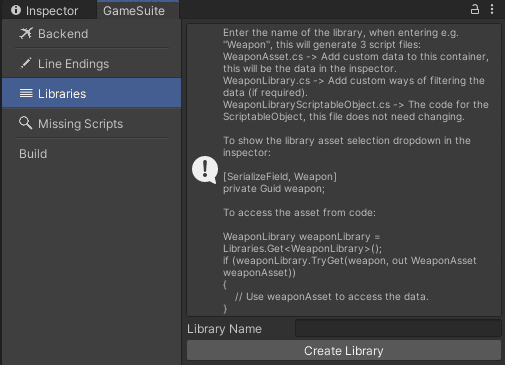Image resolution: width=505 pixels, height=365 pixels.
Task: Click the "Library Name" label
Action: tap(224, 329)
